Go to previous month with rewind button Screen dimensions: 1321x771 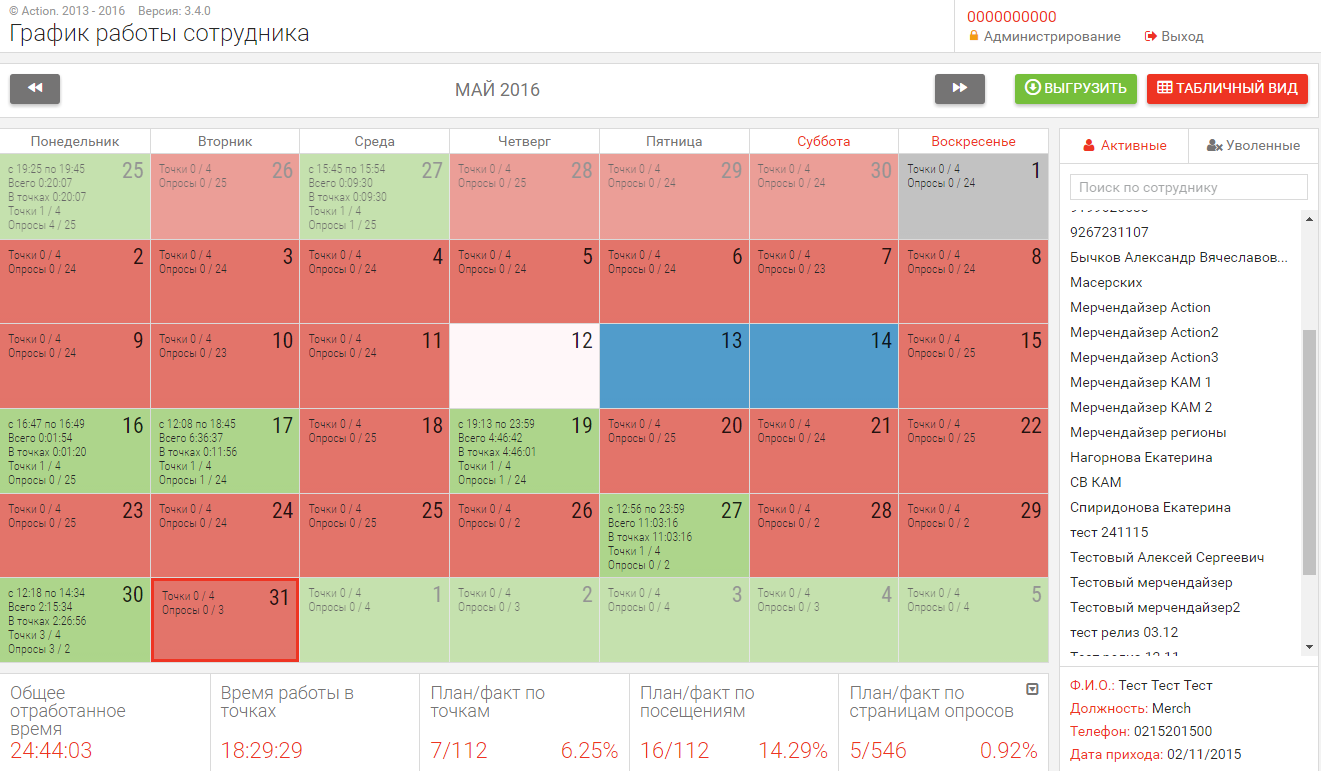click(x=35, y=89)
